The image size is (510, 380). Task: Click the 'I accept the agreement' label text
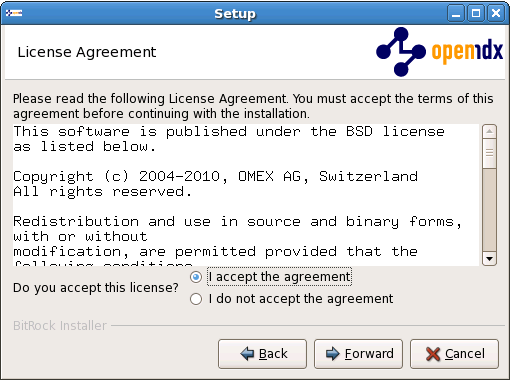coord(279,277)
